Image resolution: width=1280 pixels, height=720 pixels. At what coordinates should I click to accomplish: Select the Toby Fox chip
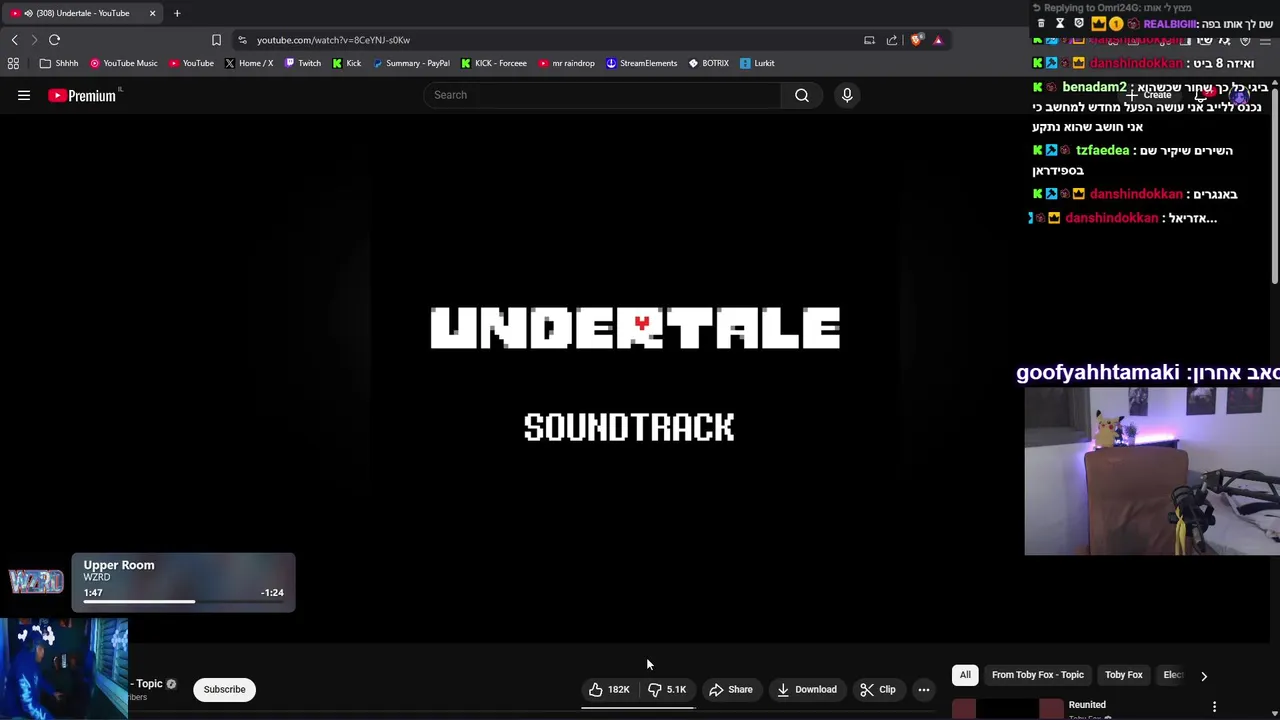pyautogui.click(x=1123, y=675)
